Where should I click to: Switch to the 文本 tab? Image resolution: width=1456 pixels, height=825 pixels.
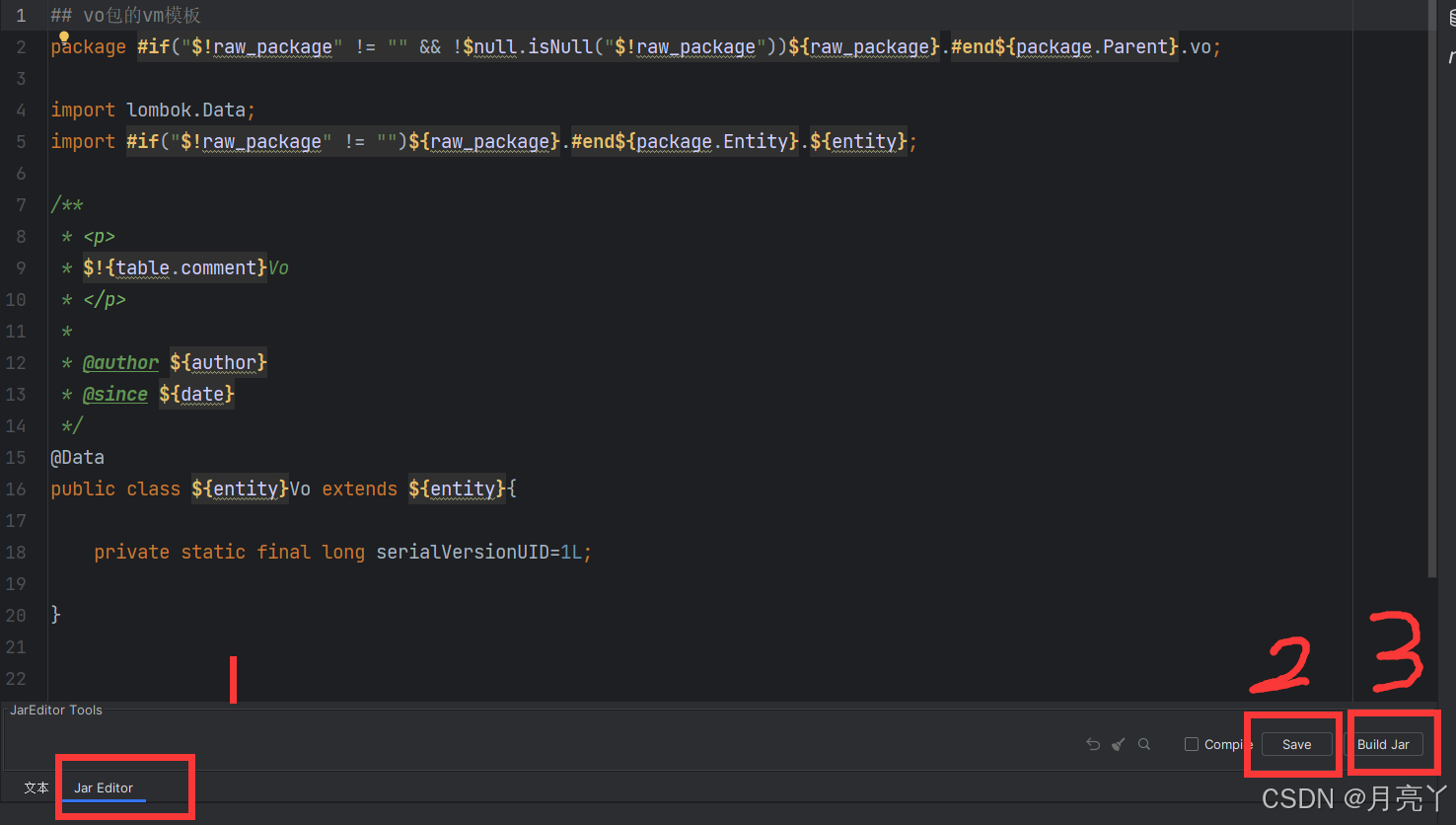pyautogui.click(x=36, y=787)
